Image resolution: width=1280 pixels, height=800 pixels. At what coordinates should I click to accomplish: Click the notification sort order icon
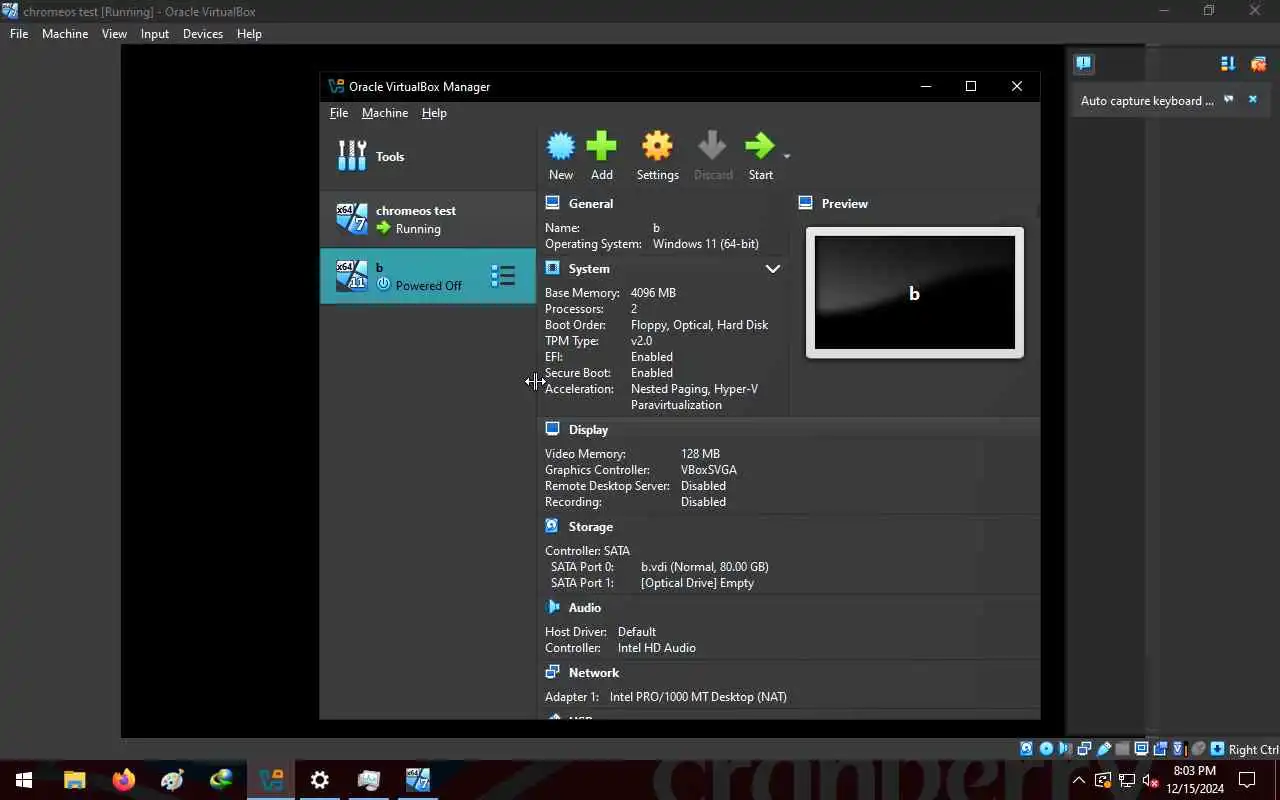coord(1228,64)
